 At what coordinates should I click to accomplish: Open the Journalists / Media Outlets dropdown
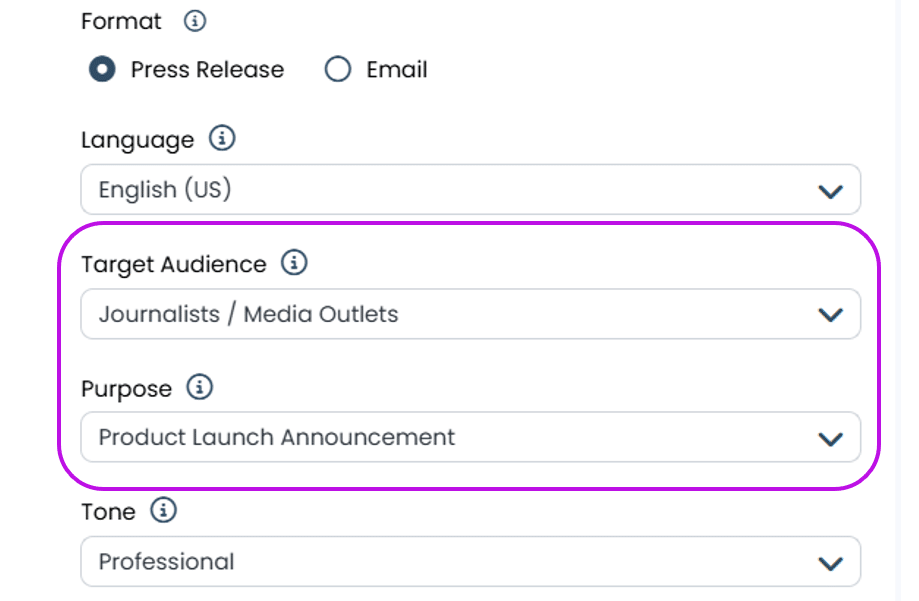click(470, 314)
